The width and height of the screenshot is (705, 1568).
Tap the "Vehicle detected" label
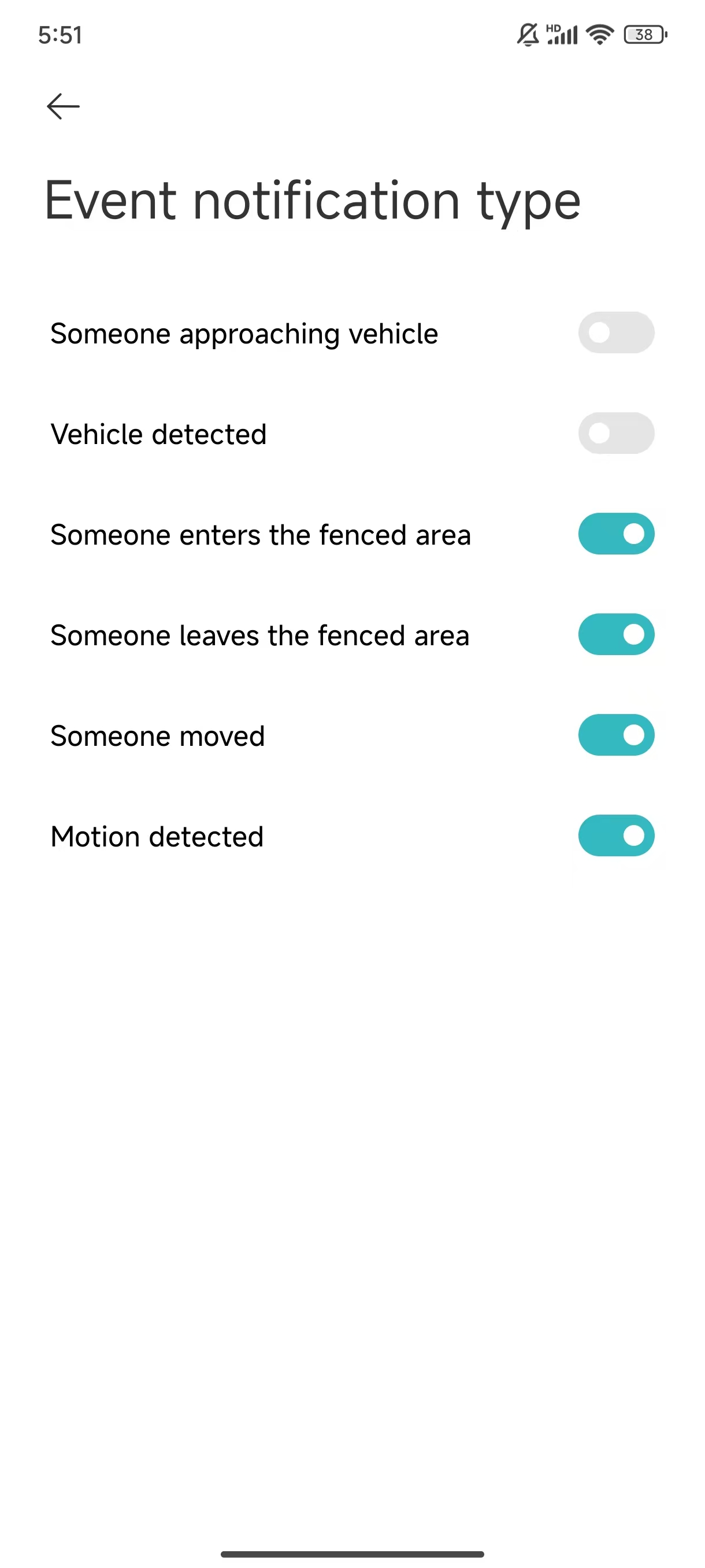(x=158, y=435)
